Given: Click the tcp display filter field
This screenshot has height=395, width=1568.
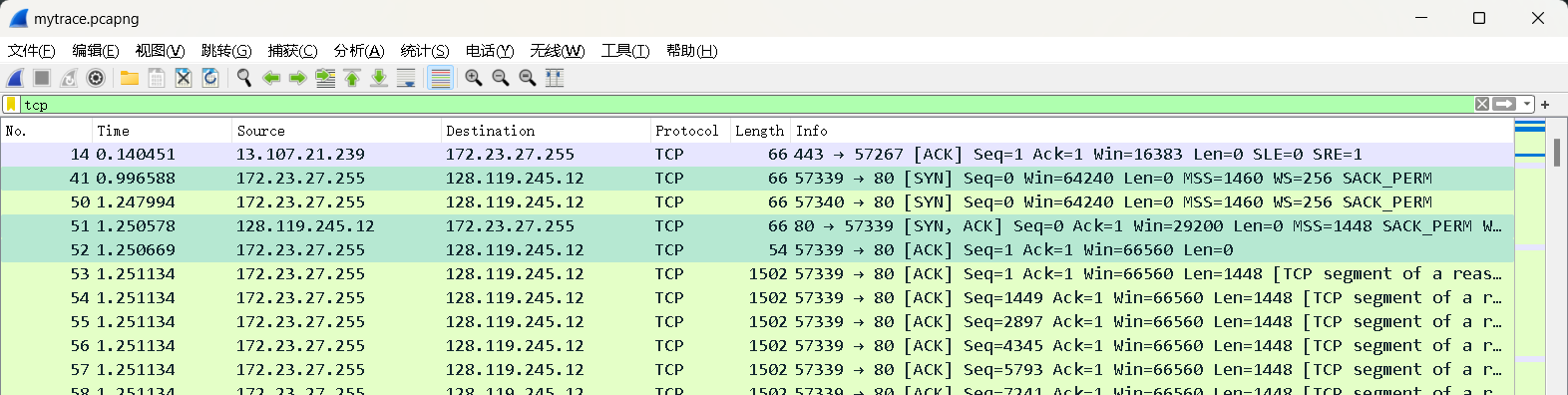Looking at the screenshot, I should [x=746, y=105].
